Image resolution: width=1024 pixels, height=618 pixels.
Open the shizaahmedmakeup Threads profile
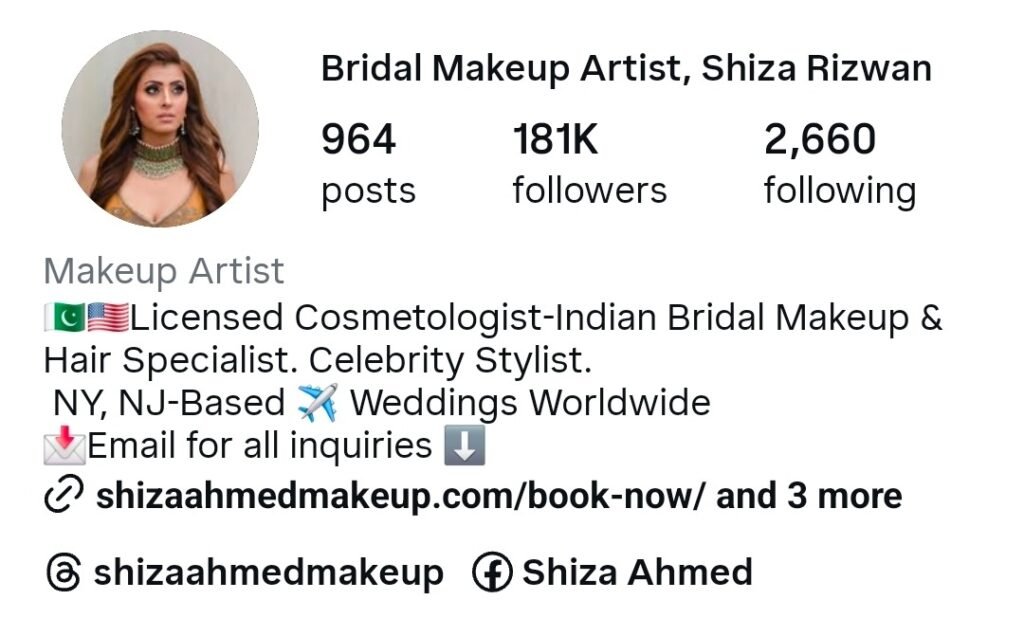click(268, 573)
